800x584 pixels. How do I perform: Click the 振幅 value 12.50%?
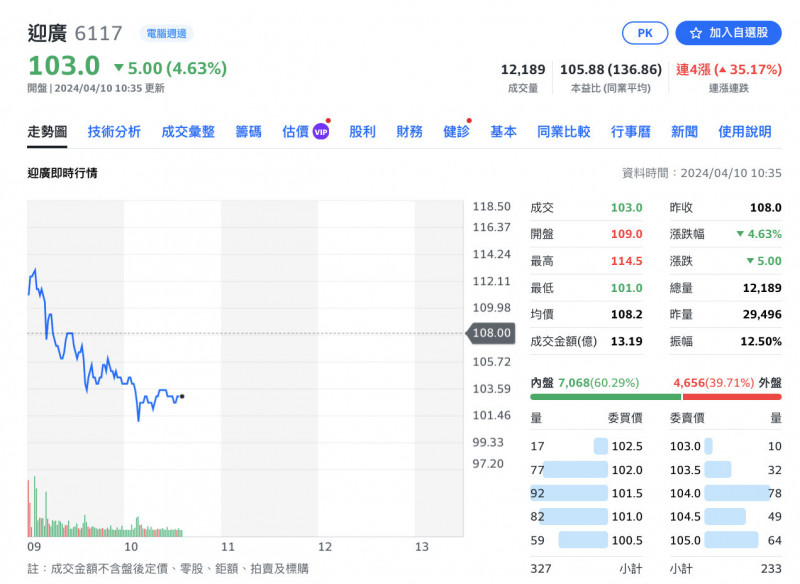coord(761,341)
